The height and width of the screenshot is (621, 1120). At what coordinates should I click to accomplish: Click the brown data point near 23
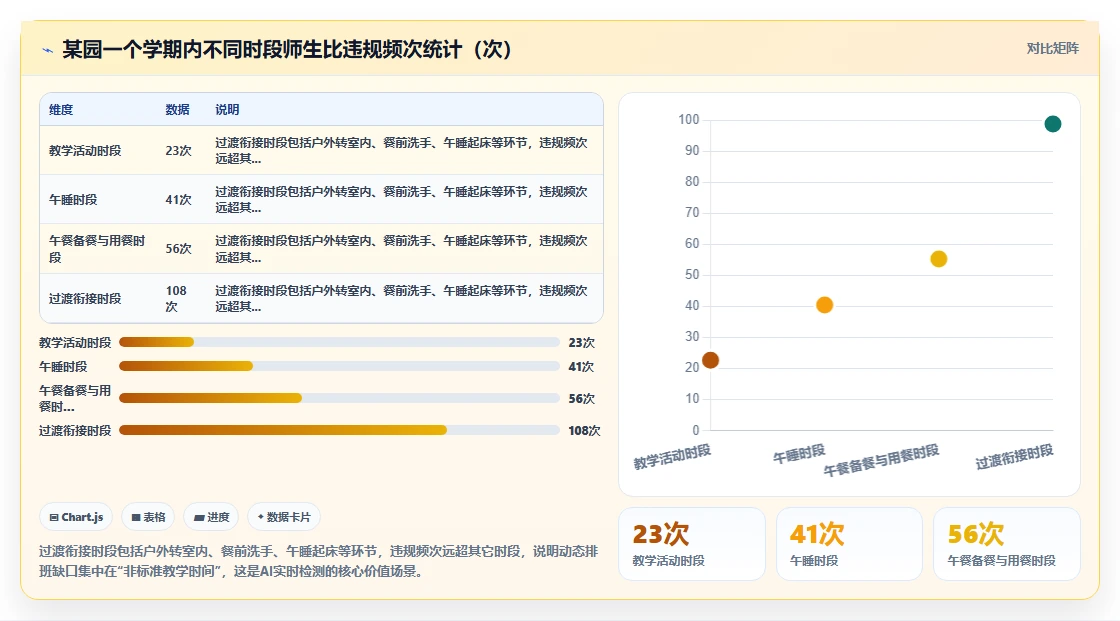tap(710, 360)
